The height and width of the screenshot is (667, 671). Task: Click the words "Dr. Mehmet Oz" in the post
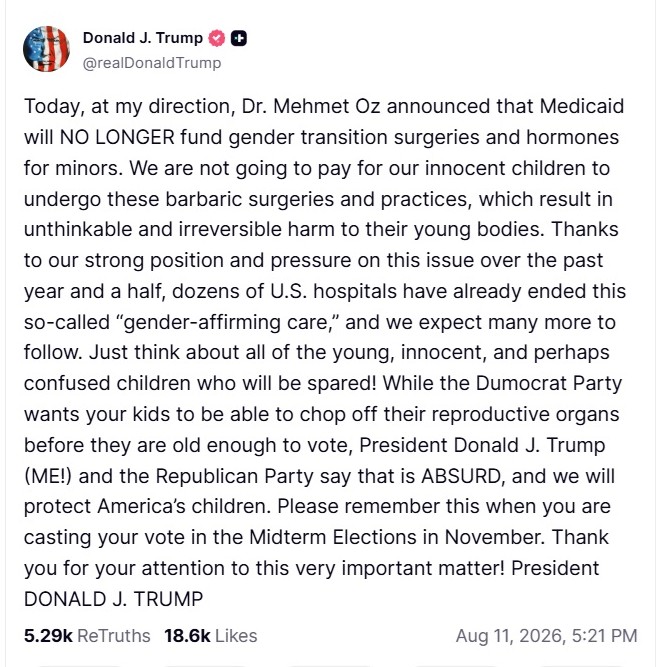pos(311,106)
